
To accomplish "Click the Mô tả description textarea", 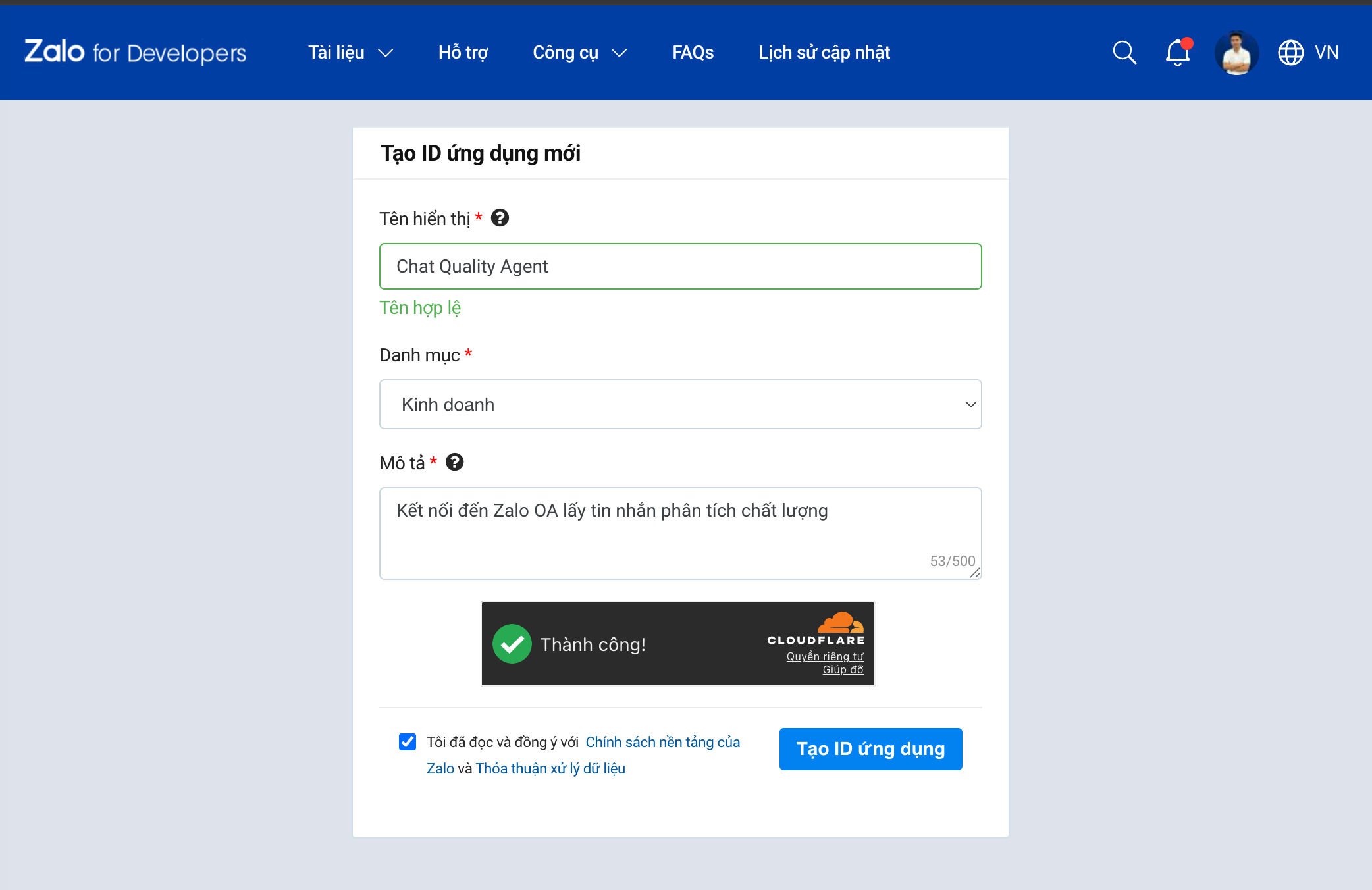I will [x=680, y=533].
